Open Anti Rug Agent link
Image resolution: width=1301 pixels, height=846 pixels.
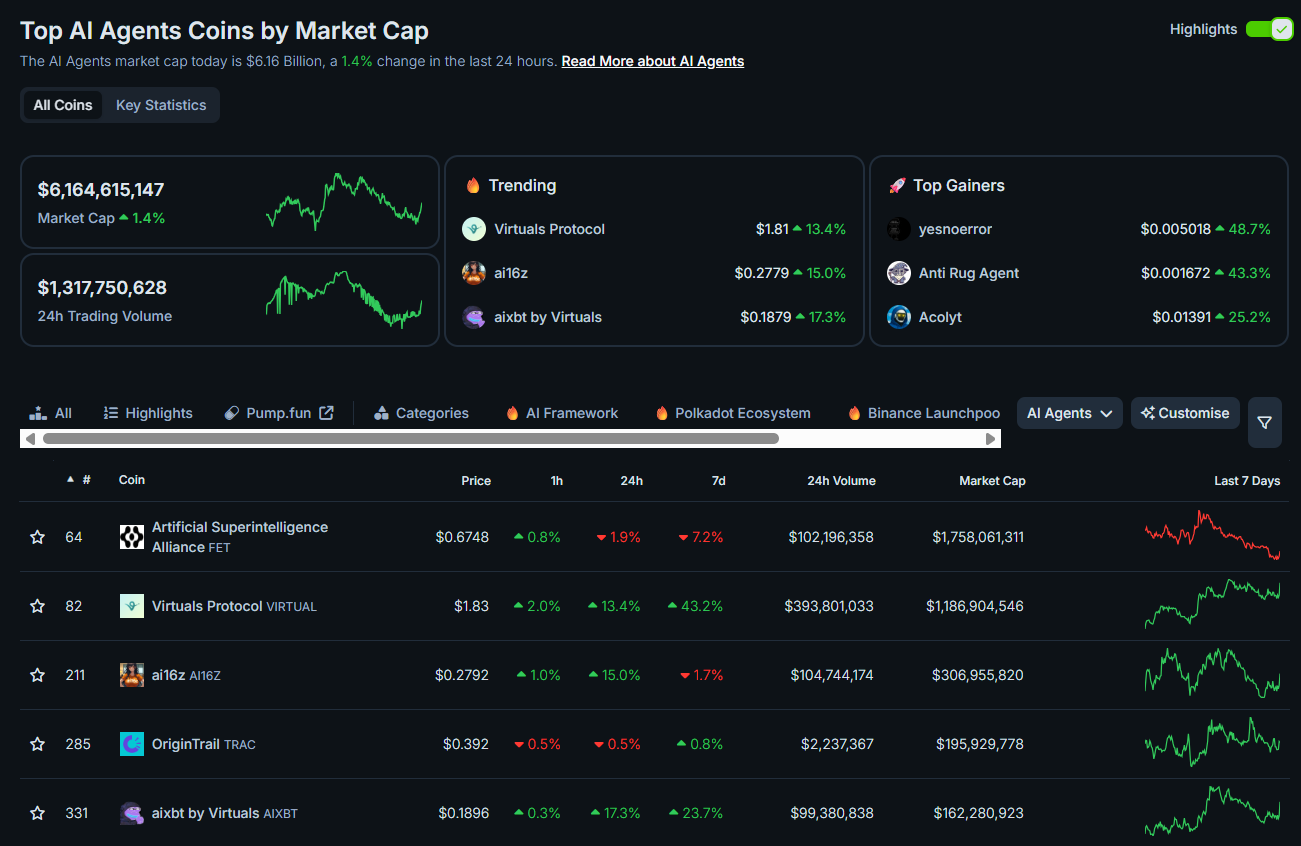(969, 273)
